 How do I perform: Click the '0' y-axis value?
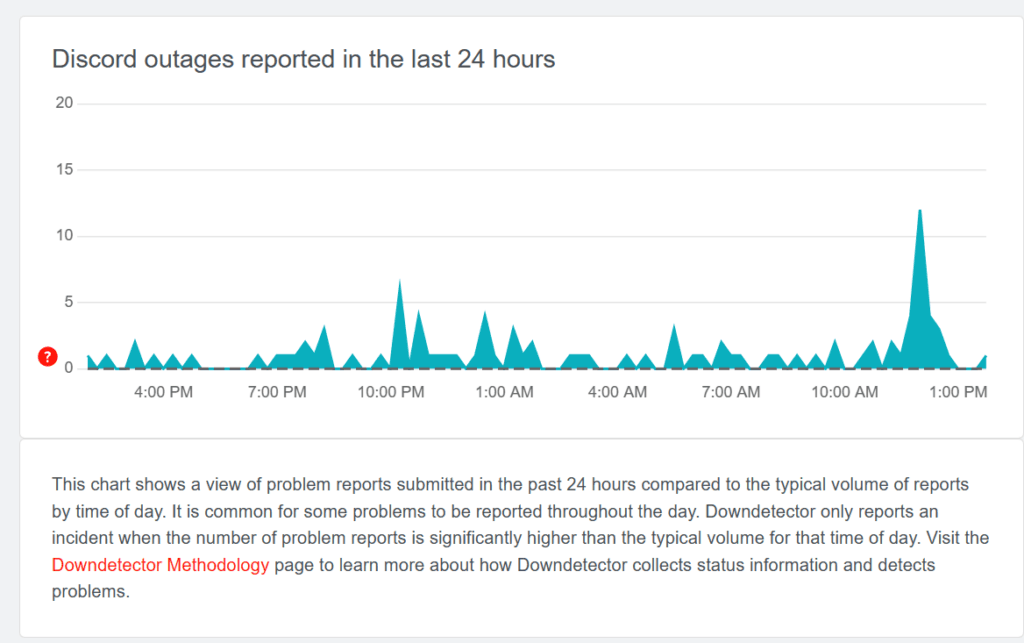coord(69,368)
